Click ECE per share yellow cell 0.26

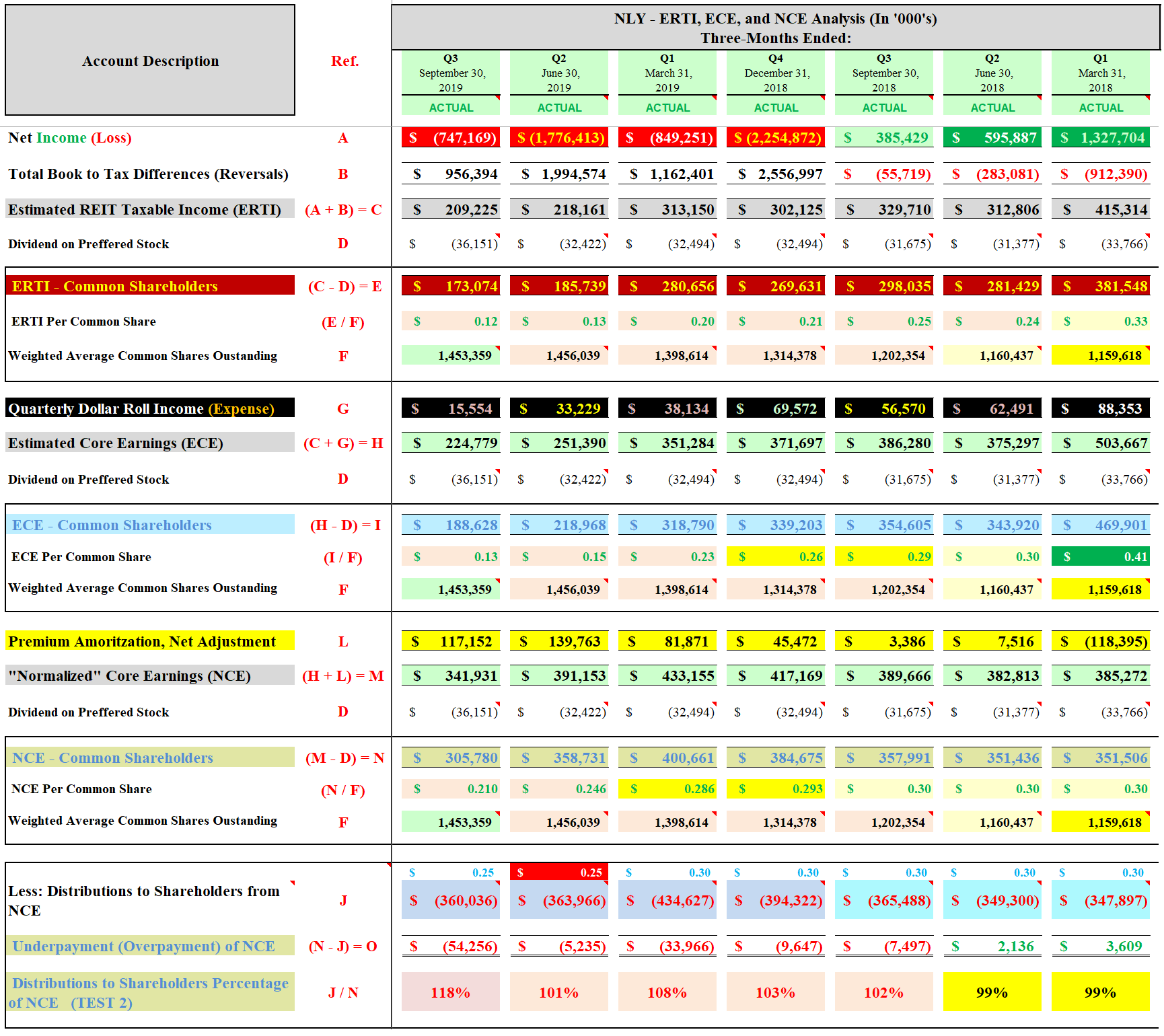(x=776, y=557)
